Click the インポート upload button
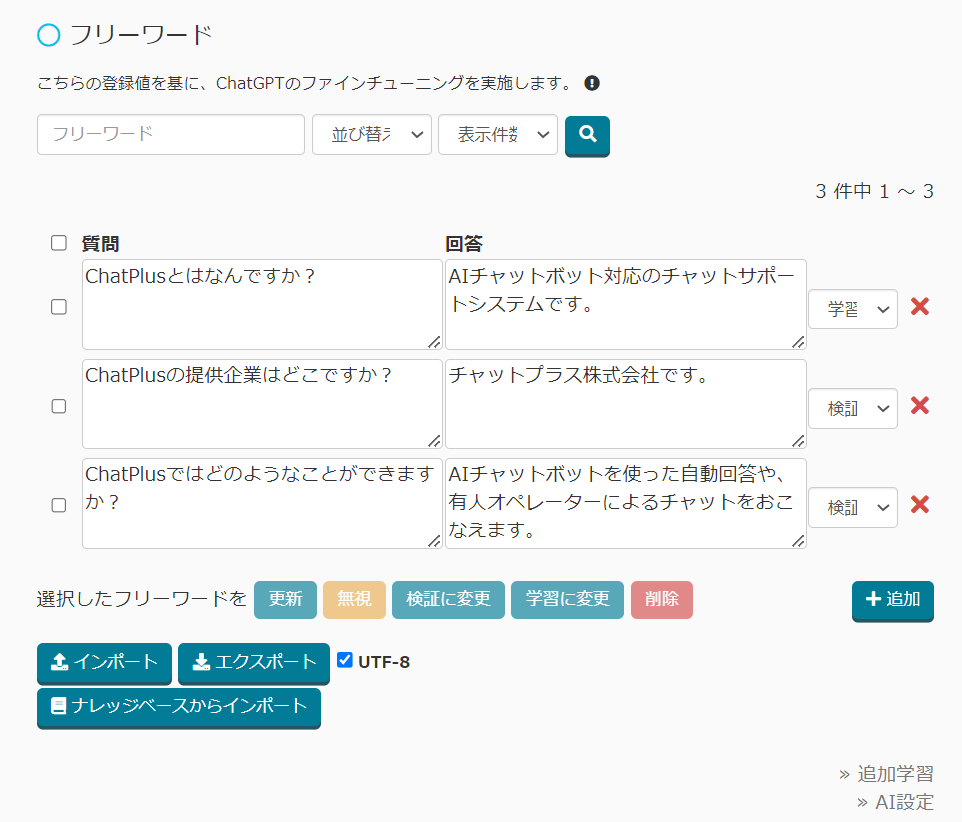The width and height of the screenshot is (962, 822). point(104,662)
